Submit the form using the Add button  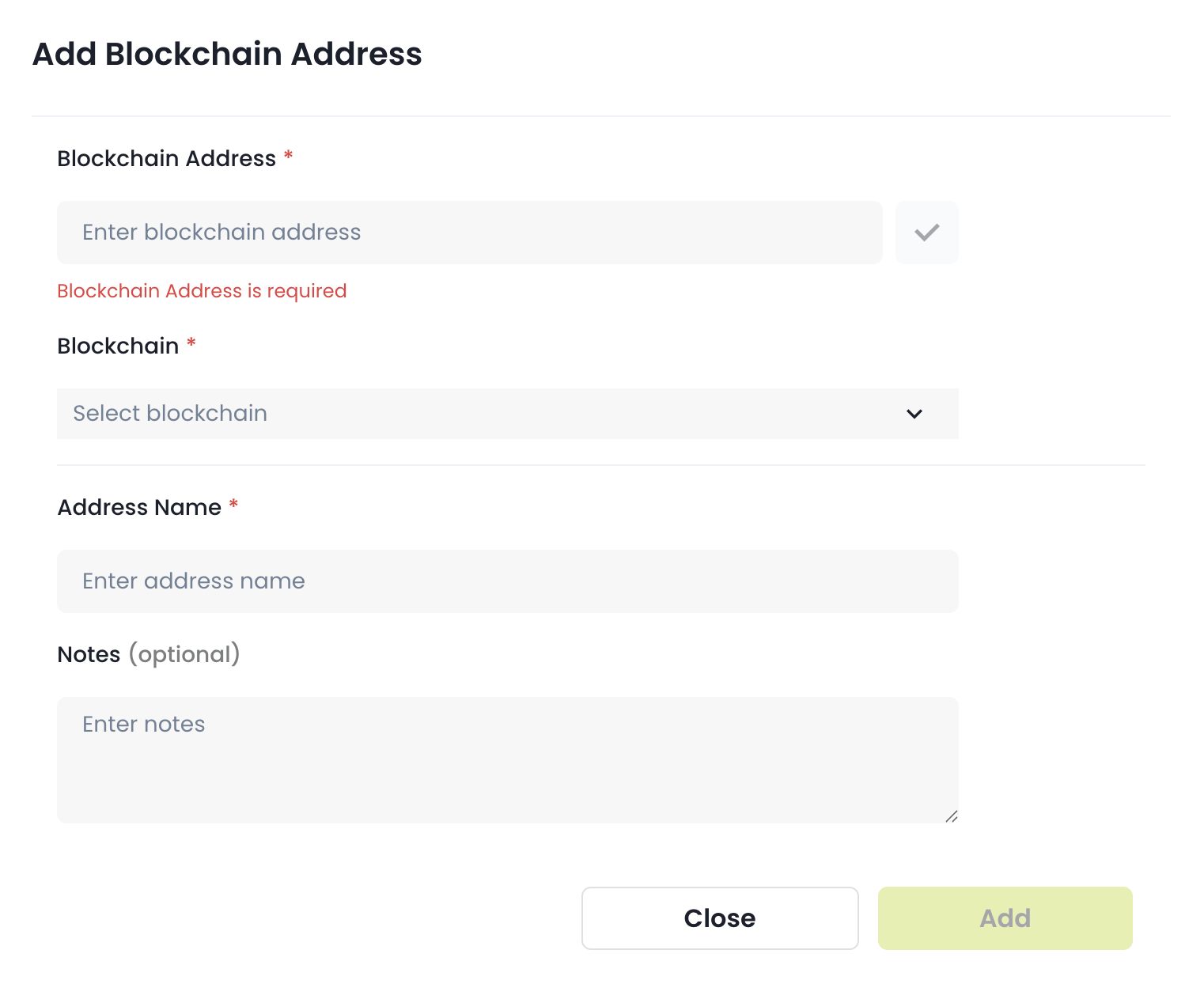pos(1004,918)
